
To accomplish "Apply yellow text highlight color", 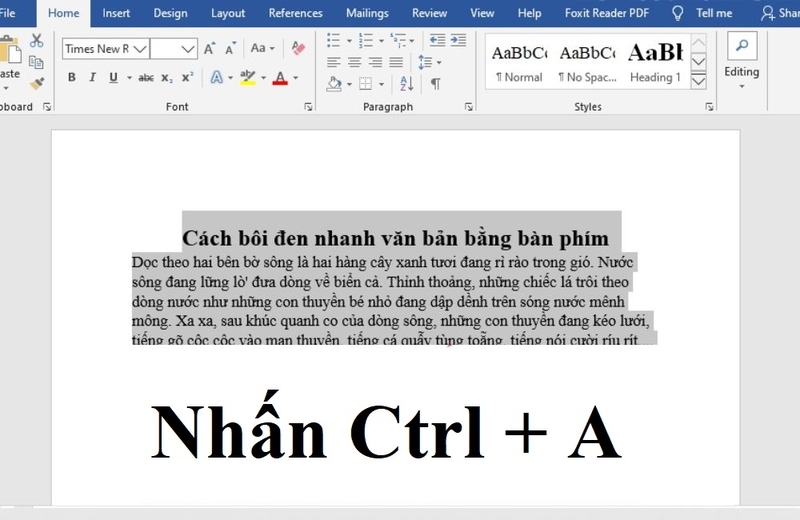I will pos(248,78).
